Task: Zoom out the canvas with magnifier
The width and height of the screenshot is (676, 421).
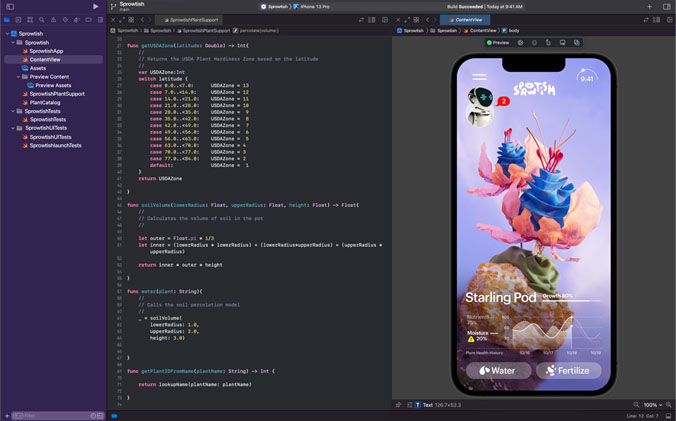Action: point(635,405)
